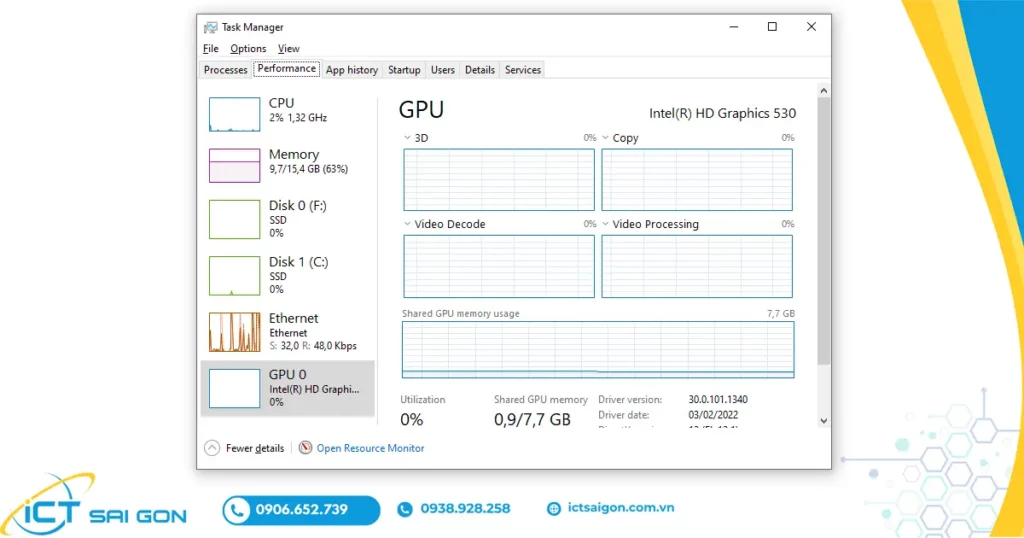This screenshot has height=538, width=1024.
Task: Open the ictsaigon.com.vn website link
Action: point(620,507)
